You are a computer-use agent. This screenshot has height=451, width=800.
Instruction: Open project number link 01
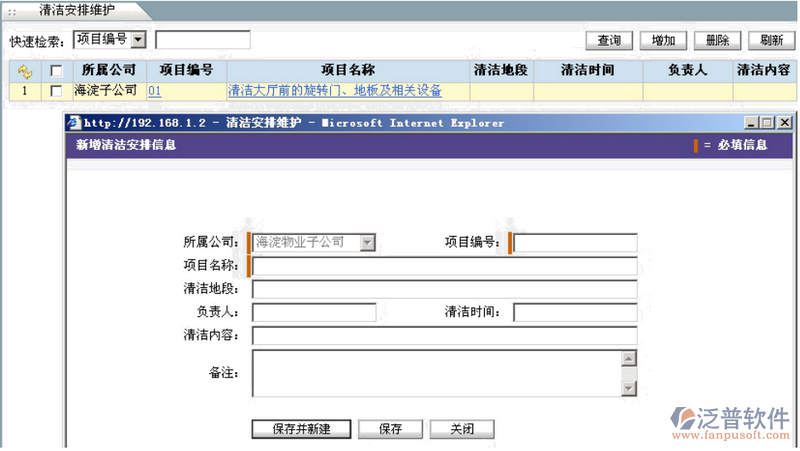(x=154, y=91)
